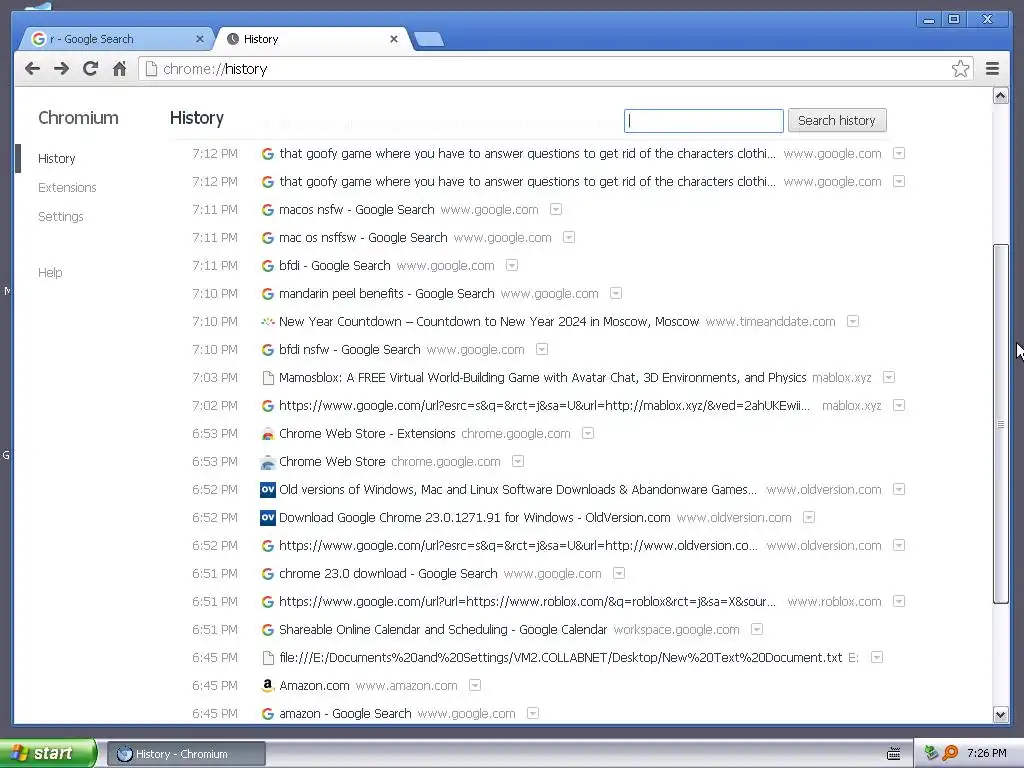
Task: Expand the dropdown for 'mac os nsffsw' entry
Action: (569, 238)
